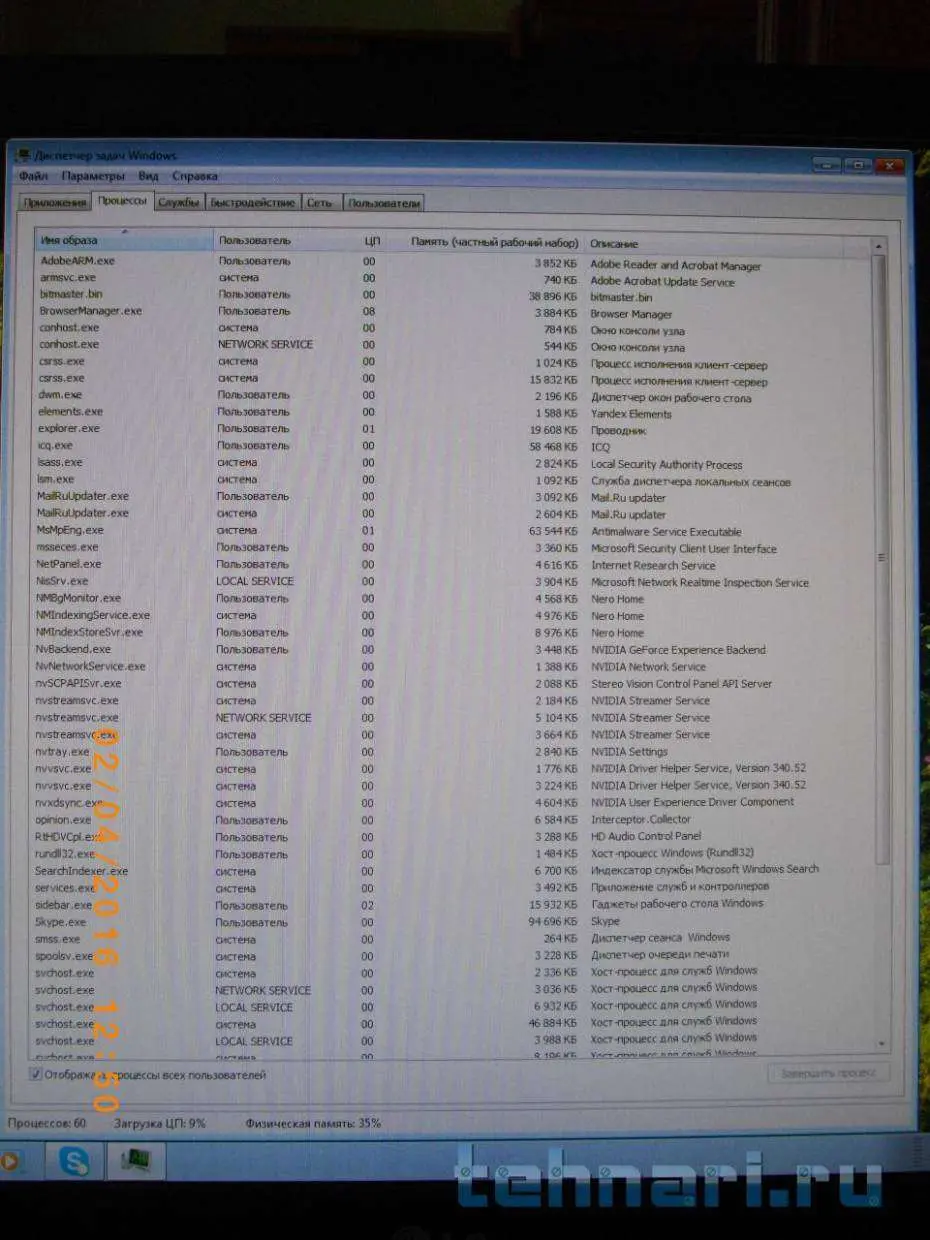This screenshot has height=1240, width=930.
Task: Click the Task Manager taskbar icon
Action: pos(135,1161)
